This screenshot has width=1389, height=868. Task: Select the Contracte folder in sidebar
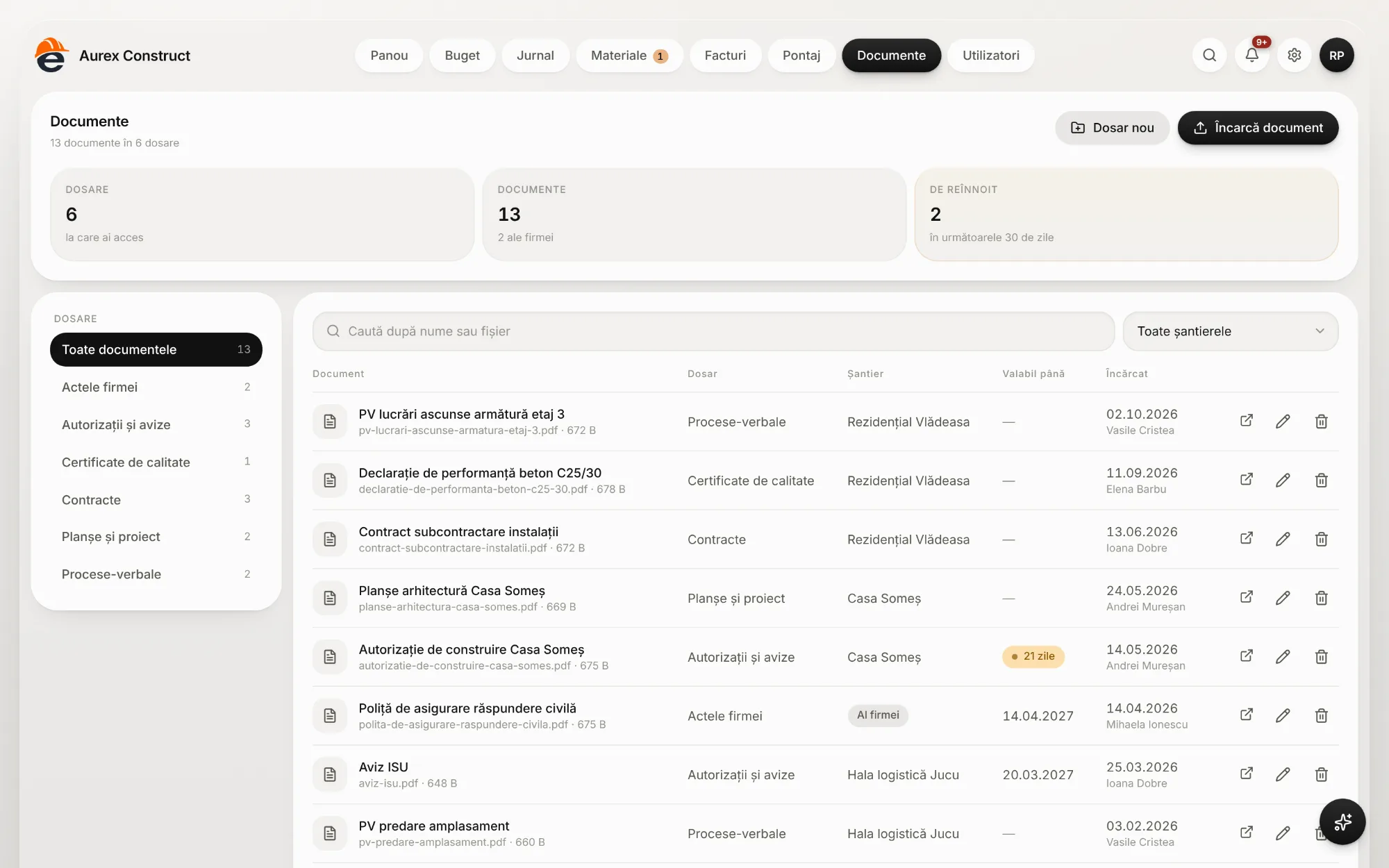[x=156, y=499]
